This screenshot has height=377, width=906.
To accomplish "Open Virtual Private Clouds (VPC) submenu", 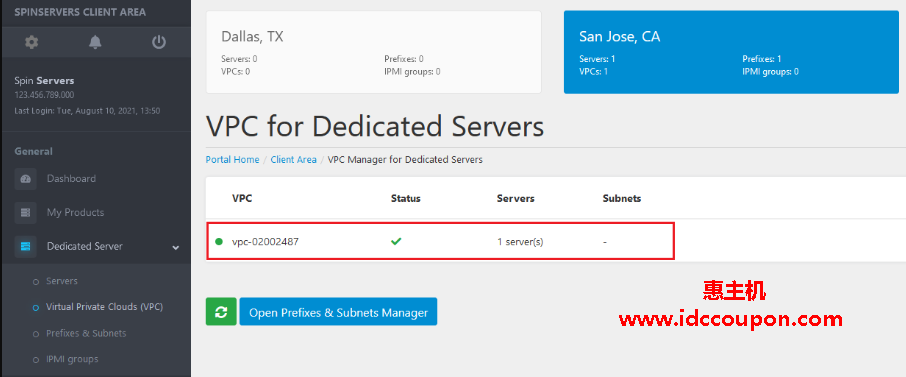I will (105, 306).
